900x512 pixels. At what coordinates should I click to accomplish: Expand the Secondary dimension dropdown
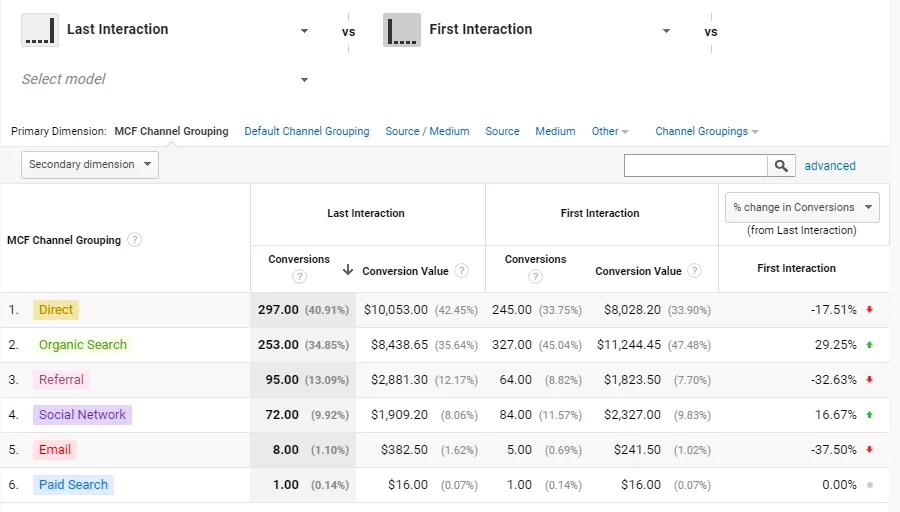pos(90,165)
